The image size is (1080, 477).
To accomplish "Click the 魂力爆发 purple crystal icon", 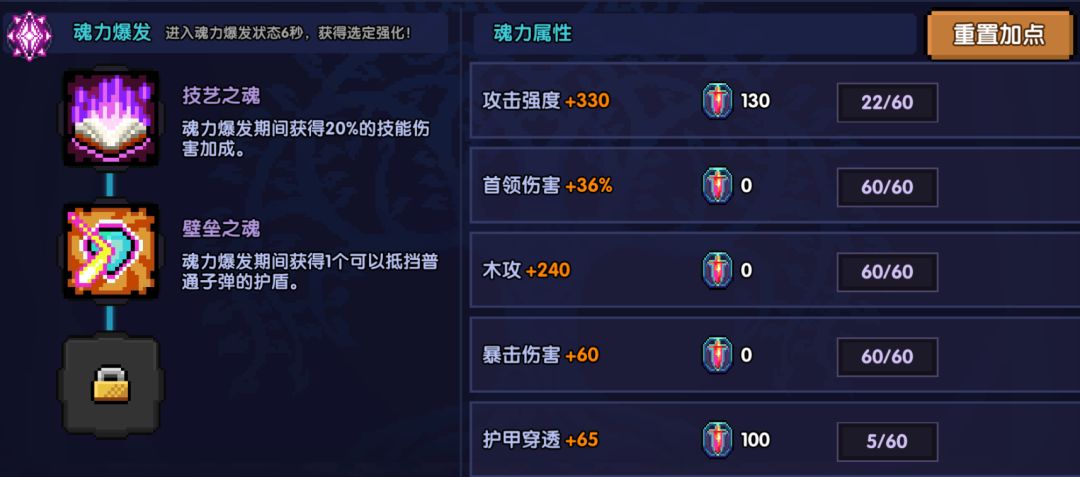I will (x=29, y=35).
